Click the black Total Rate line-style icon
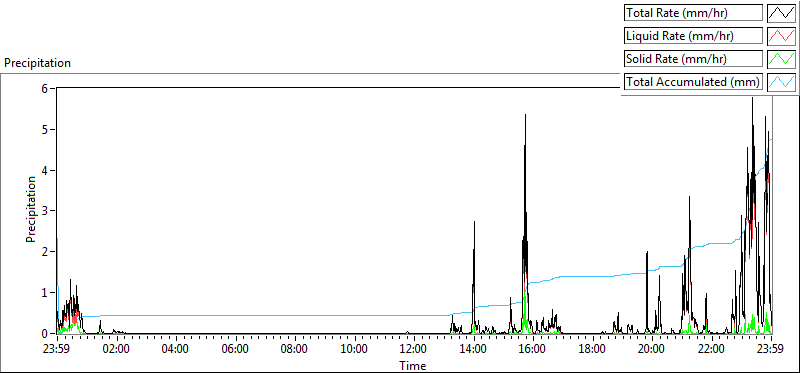800x373 pixels. point(781,13)
